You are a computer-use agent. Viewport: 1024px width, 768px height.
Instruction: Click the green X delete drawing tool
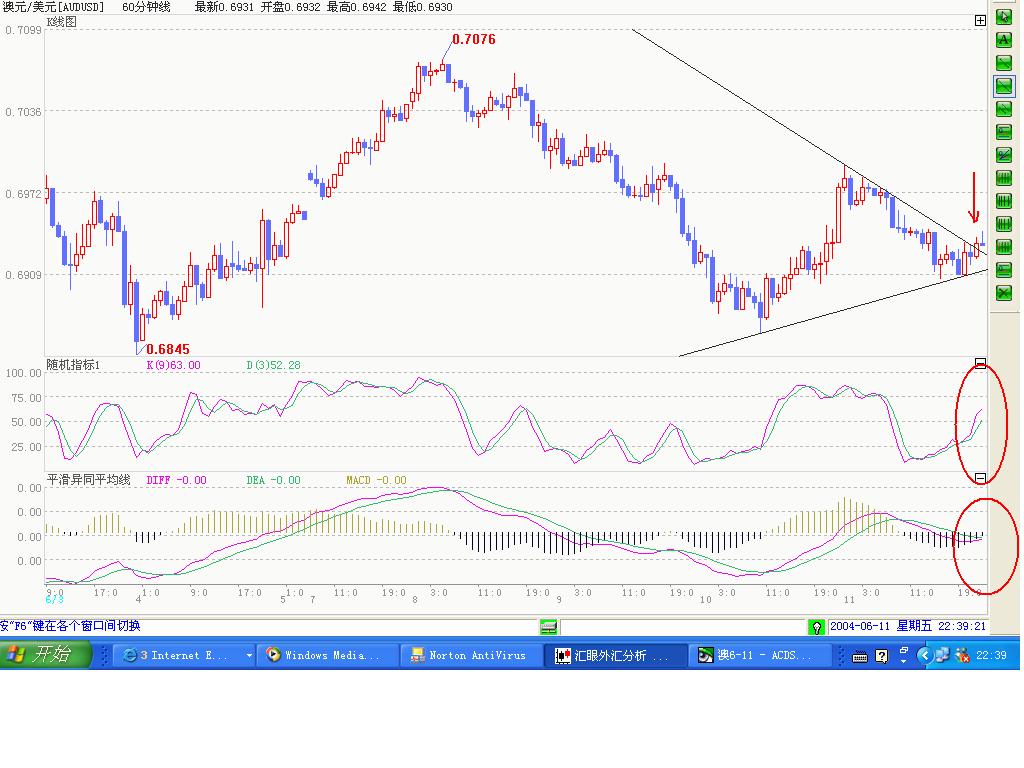click(x=1003, y=293)
